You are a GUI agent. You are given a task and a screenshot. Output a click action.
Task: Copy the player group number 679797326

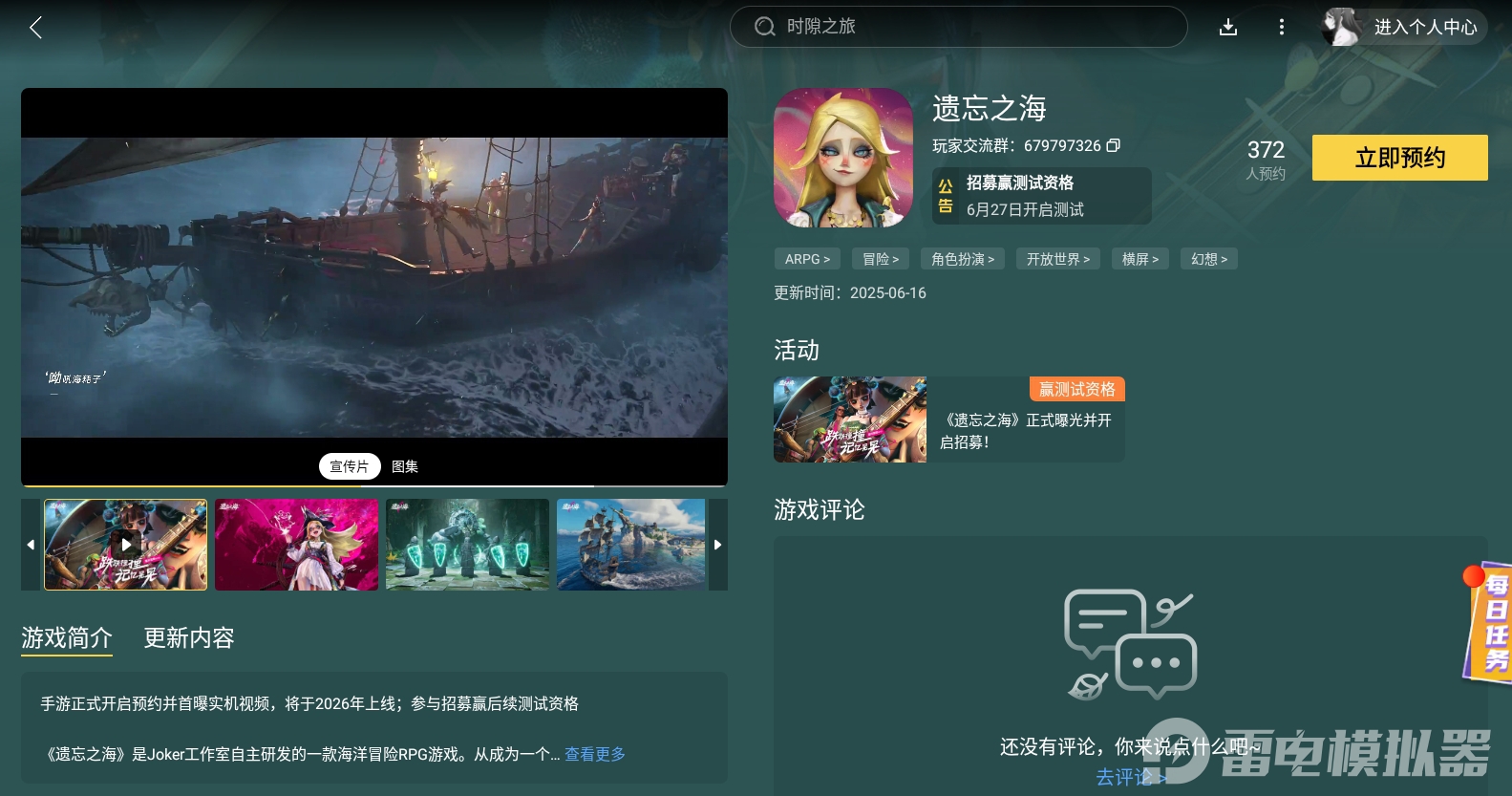(1113, 145)
